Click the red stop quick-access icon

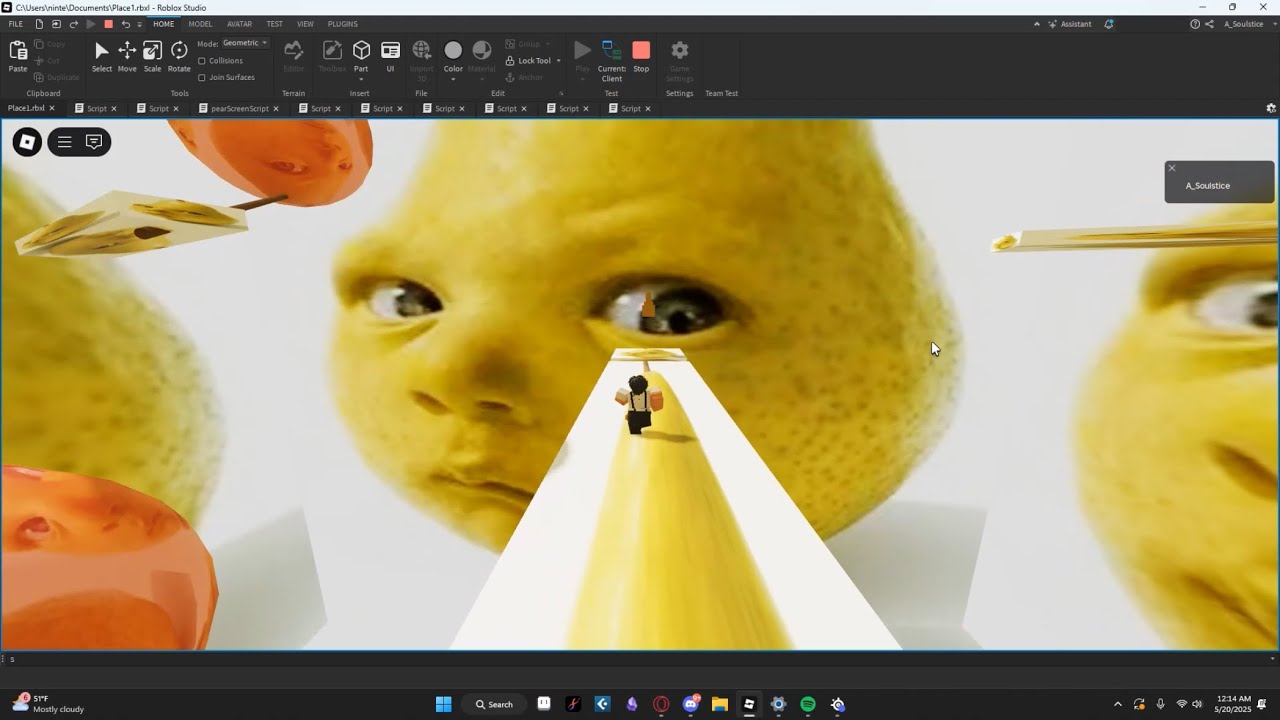click(108, 24)
